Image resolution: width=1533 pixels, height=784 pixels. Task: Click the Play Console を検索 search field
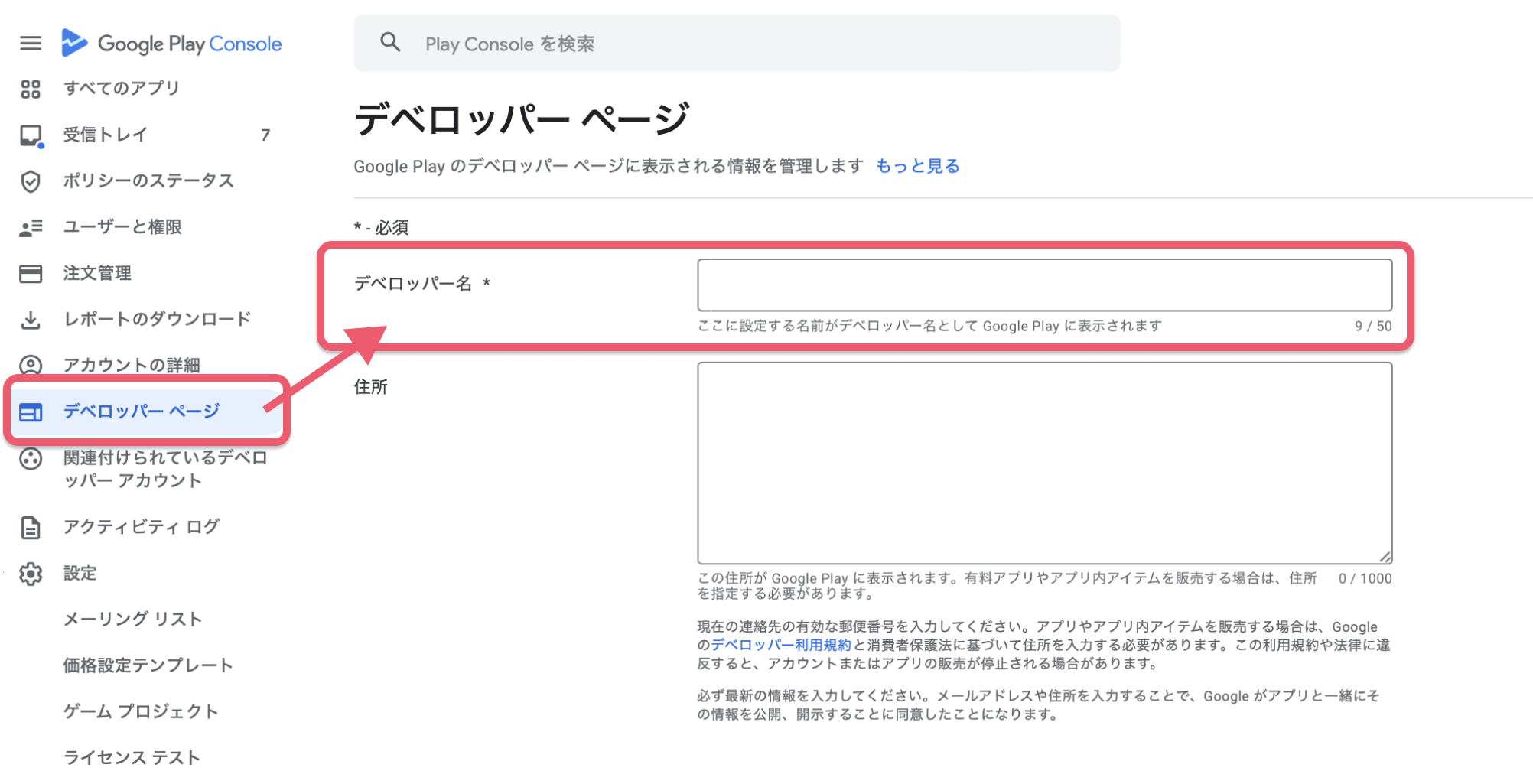737,44
